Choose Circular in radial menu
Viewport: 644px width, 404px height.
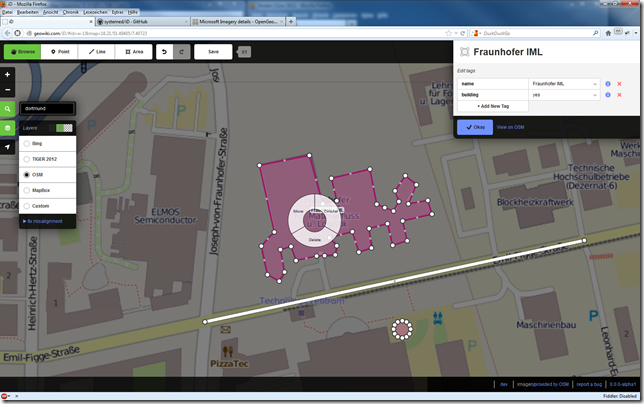pyautogui.click(x=331, y=211)
